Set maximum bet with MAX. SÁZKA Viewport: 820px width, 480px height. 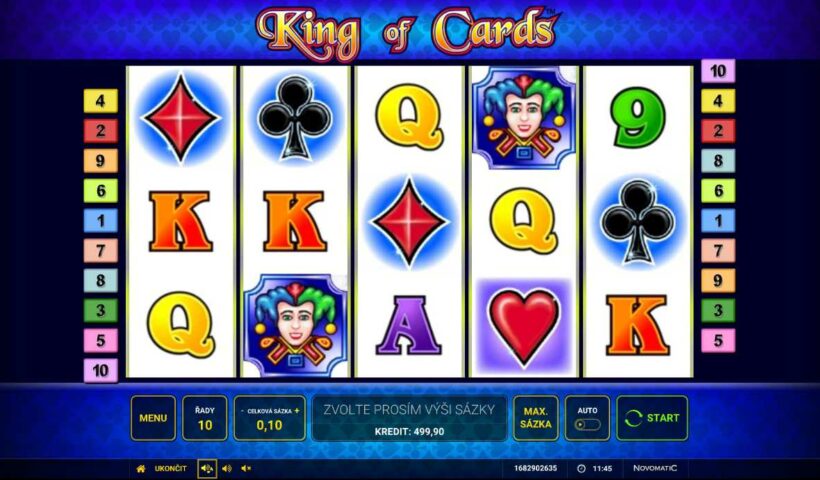click(536, 418)
